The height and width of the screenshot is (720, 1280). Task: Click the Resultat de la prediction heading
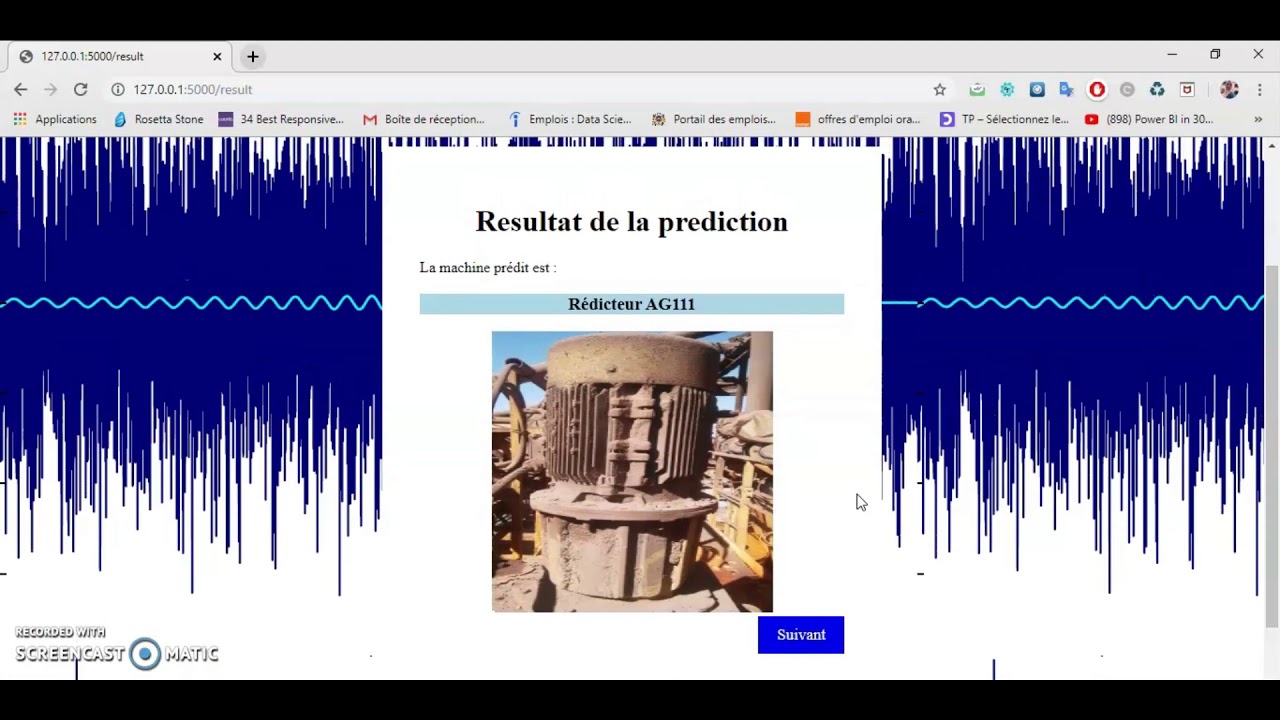631,222
